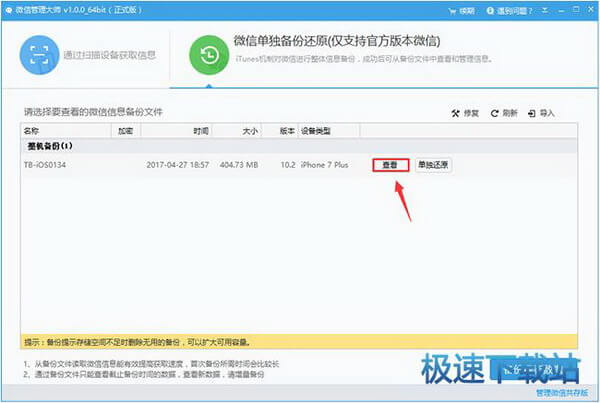Viewport: 600px width, 403px height.
Task: Click the 10.2 version cell
Action: 288,165
